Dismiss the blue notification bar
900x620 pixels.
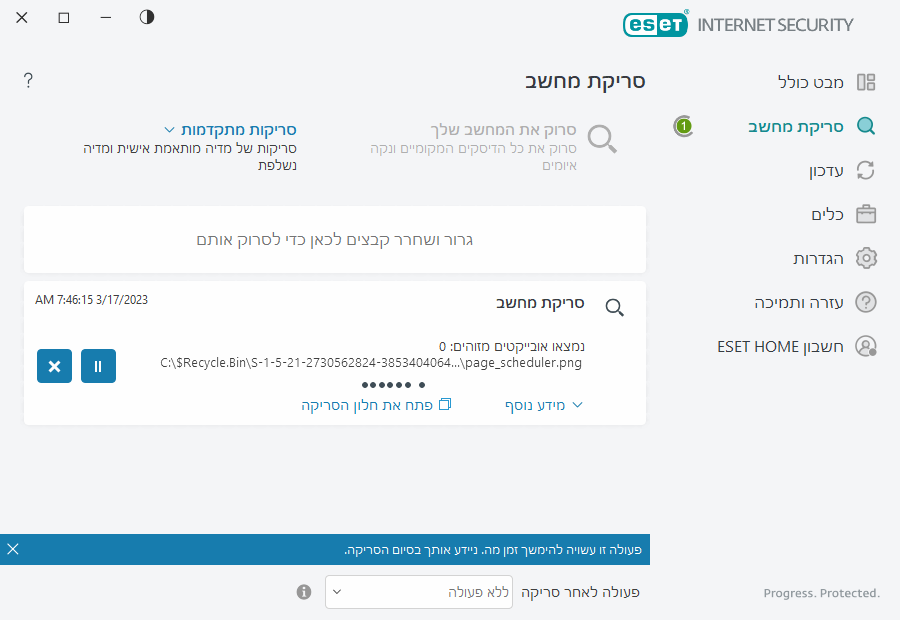[x=12, y=549]
